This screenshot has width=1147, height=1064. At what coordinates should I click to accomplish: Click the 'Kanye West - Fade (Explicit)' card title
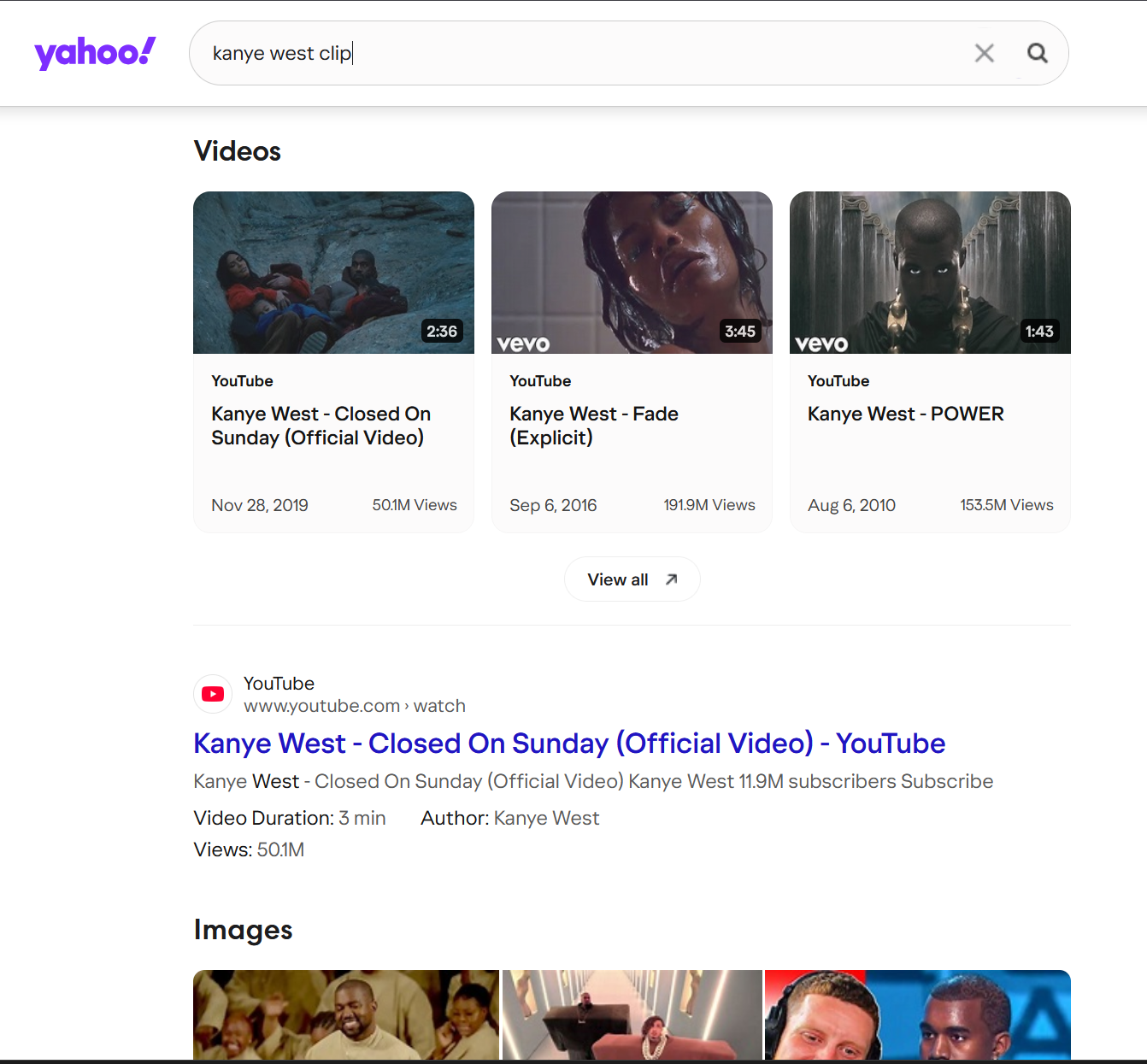coord(593,426)
